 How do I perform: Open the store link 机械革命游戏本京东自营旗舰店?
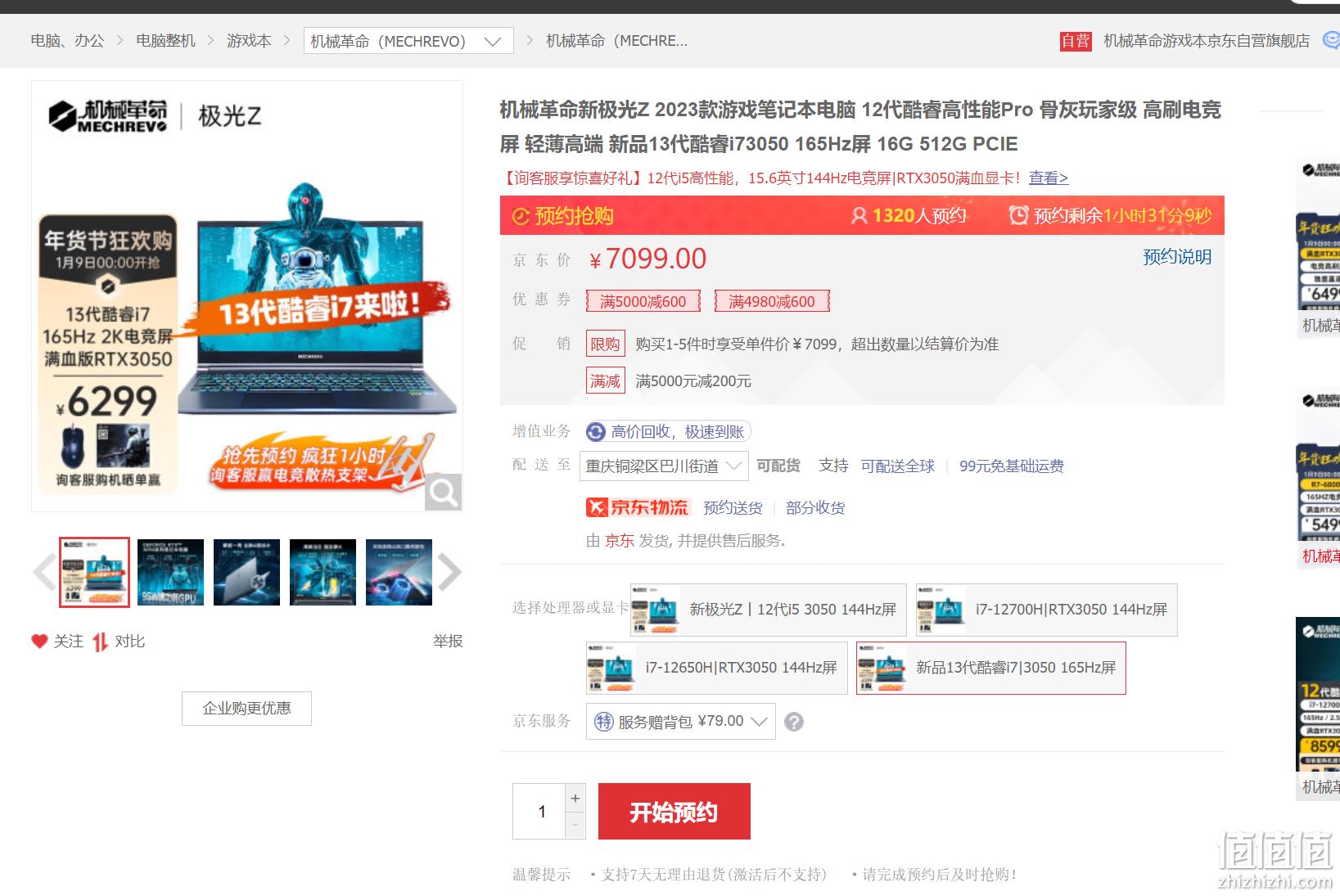pos(1207,41)
